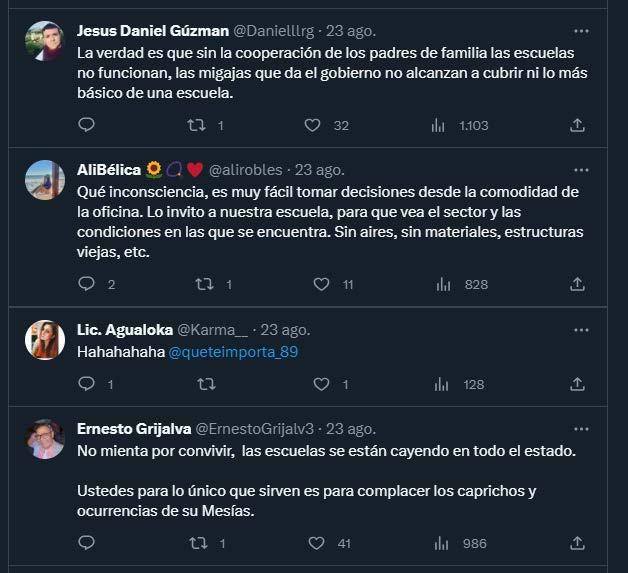The image size is (628, 573).
Task: Open more options on Ernesto Grijalva's tweet
Action: click(x=581, y=429)
